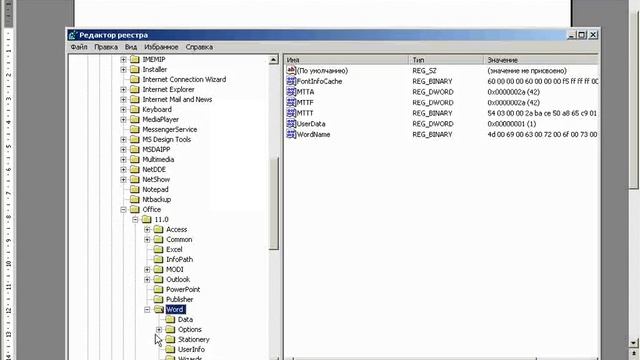Select the UserData value name
Screen dimensions: 640x360
click(x=311, y=124)
